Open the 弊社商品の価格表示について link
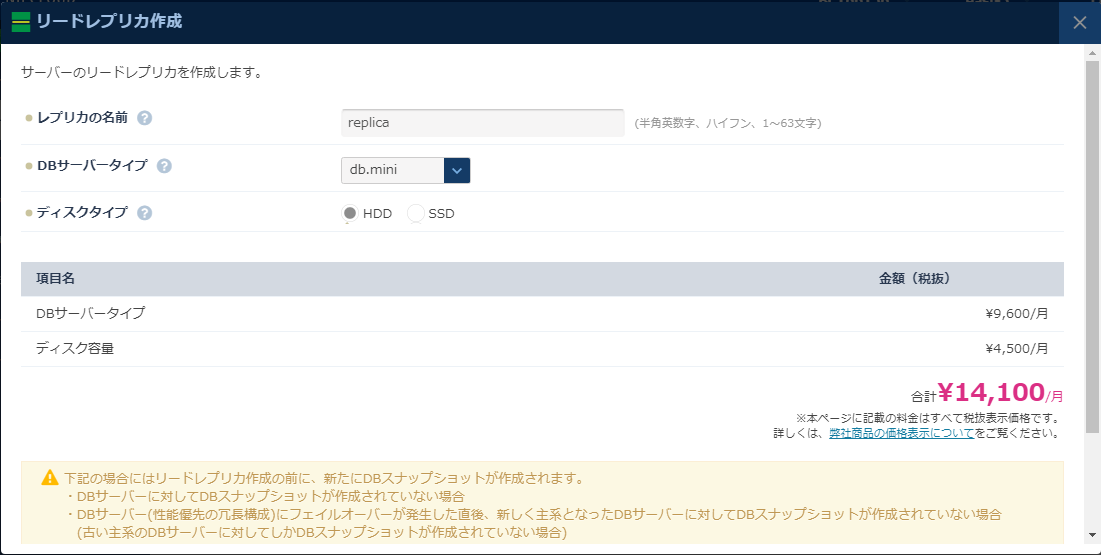 point(901,433)
